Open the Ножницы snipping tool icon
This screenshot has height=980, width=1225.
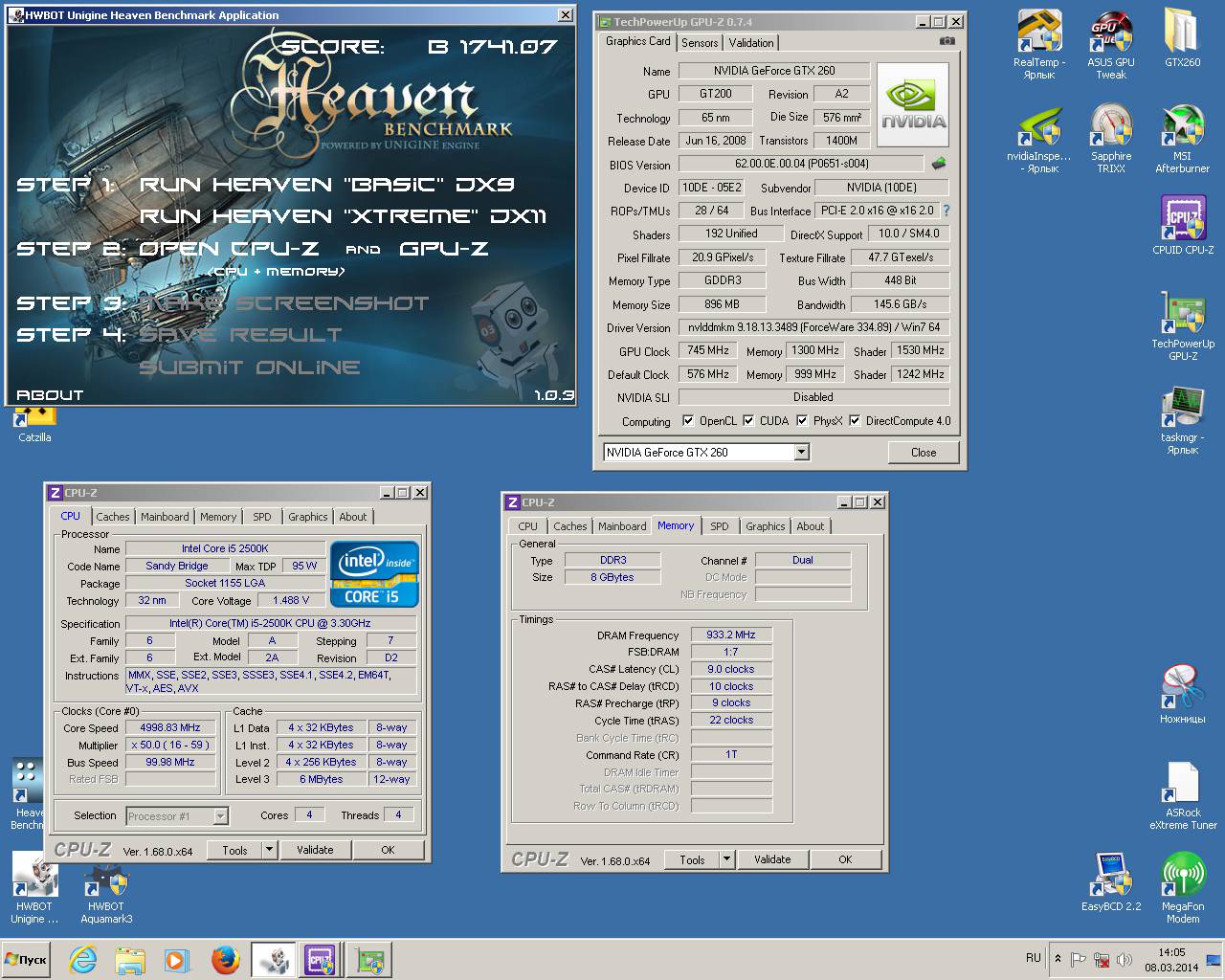1182,694
